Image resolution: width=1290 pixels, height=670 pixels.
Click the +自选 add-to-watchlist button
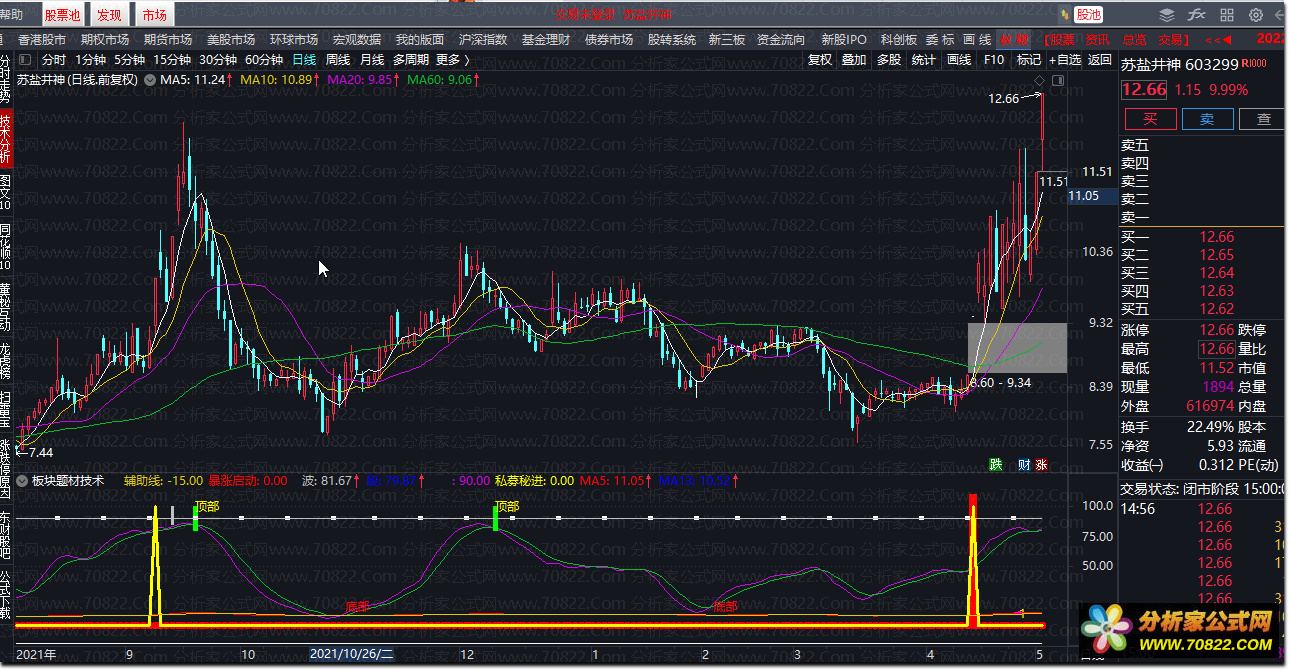[x=1065, y=60]
